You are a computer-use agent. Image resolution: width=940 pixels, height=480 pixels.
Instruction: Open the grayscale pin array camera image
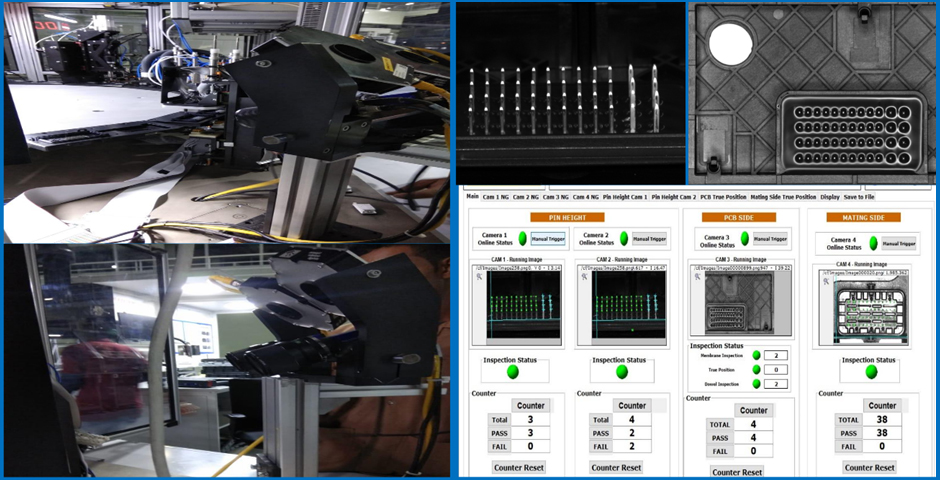pos(571,93)
